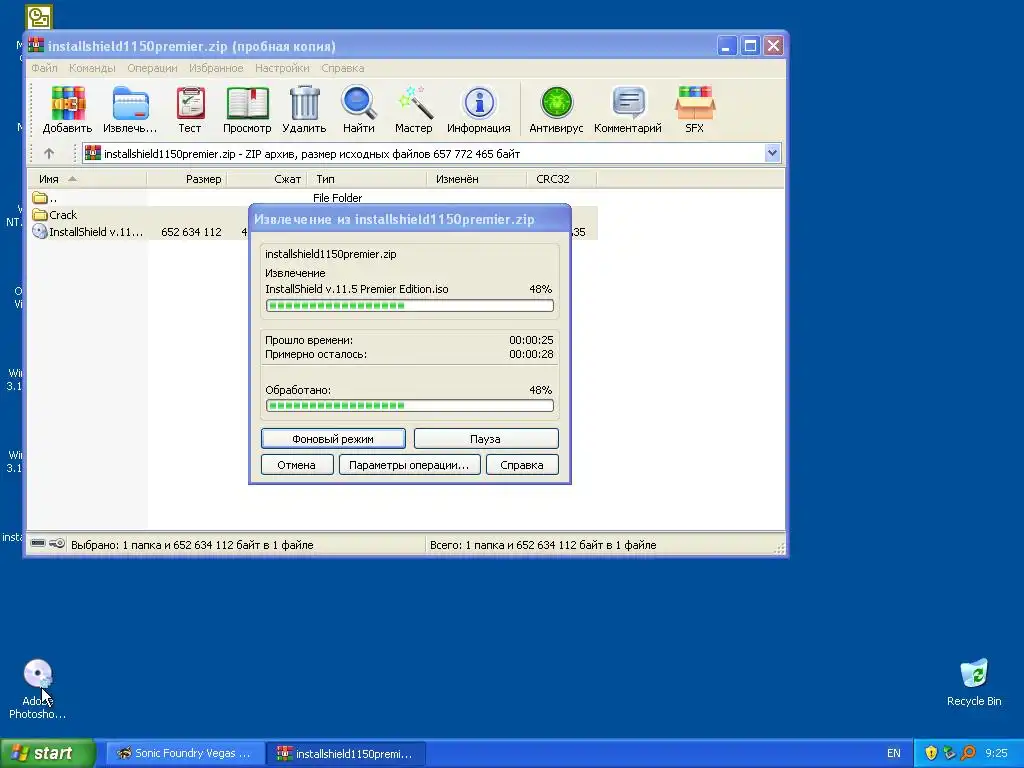Viewport: 1024px width, 768px height.
Task: Click the Извлечь (Extract) toolbar icon
Action: point(130,110)
